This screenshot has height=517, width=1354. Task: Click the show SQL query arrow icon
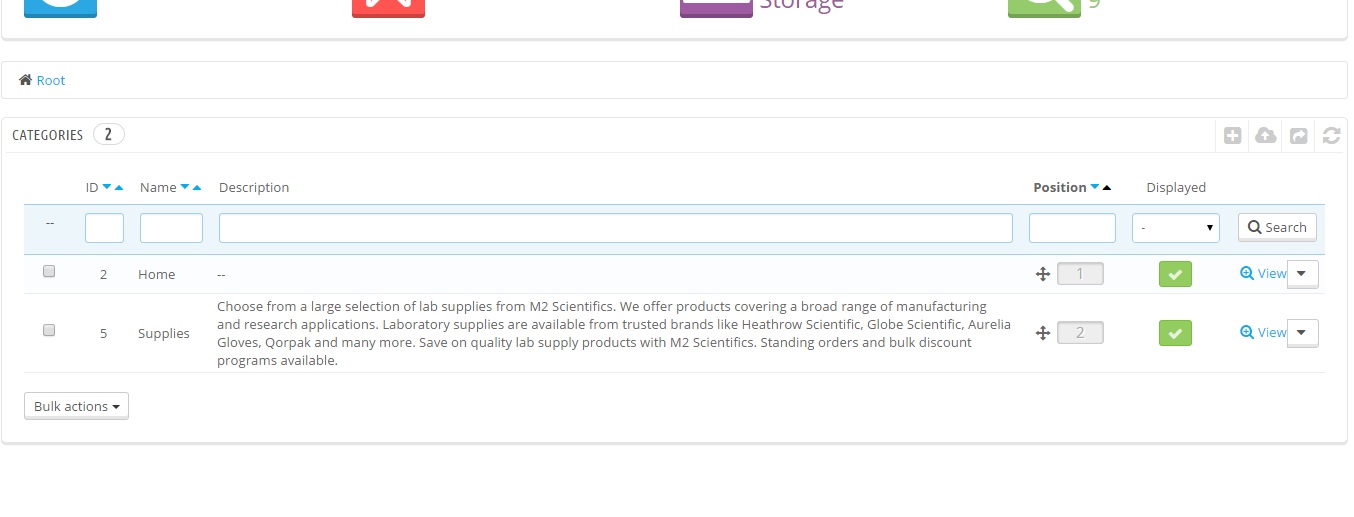click(x=1298, y=135)
